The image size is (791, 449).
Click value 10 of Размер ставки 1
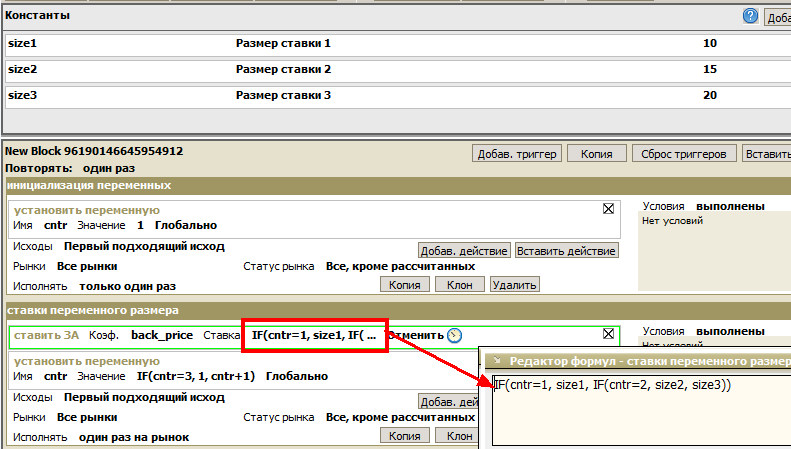[710, 43]
